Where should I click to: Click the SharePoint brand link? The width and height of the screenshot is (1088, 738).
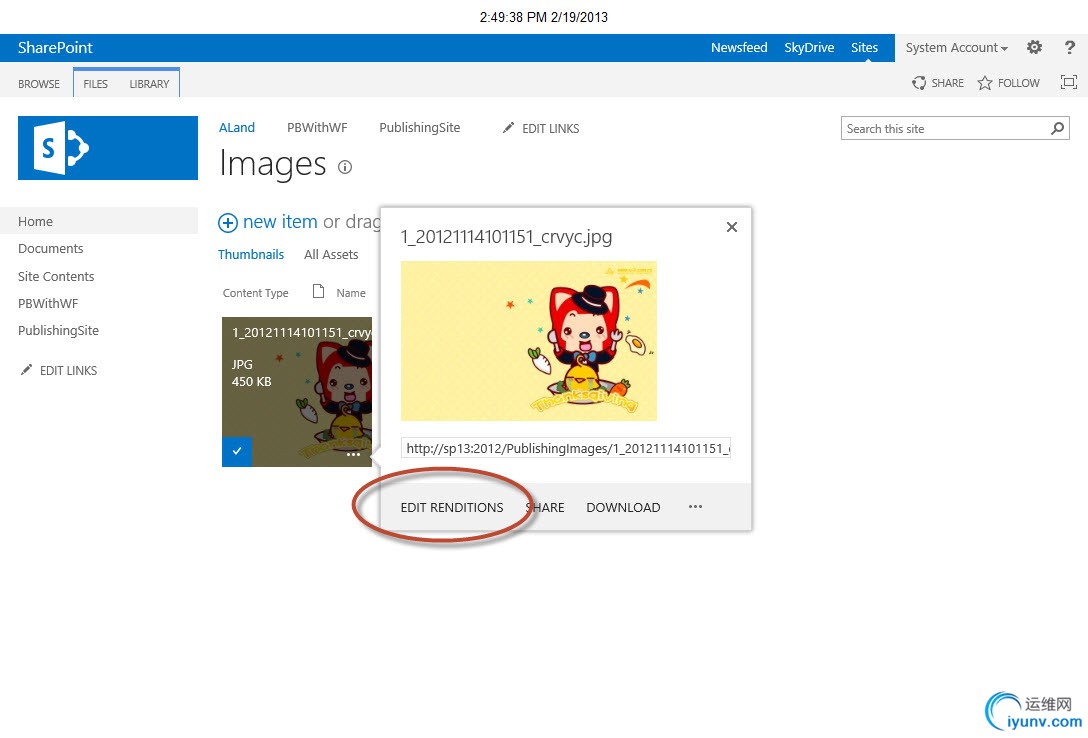point(55,47)
